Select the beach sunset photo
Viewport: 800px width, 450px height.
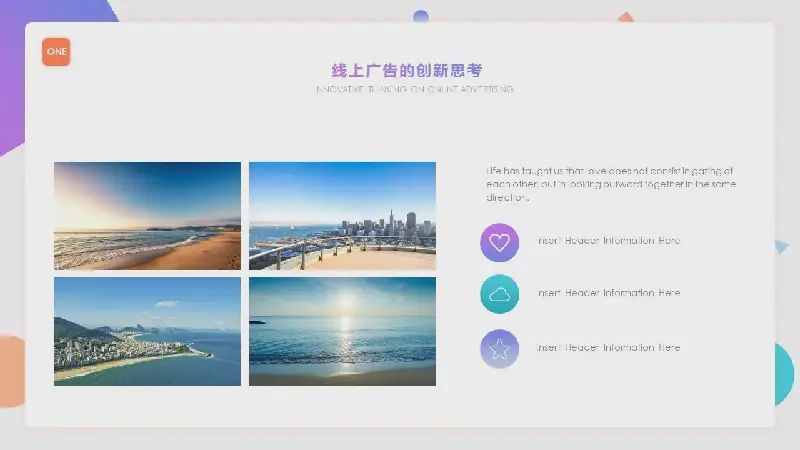[147, 216]
